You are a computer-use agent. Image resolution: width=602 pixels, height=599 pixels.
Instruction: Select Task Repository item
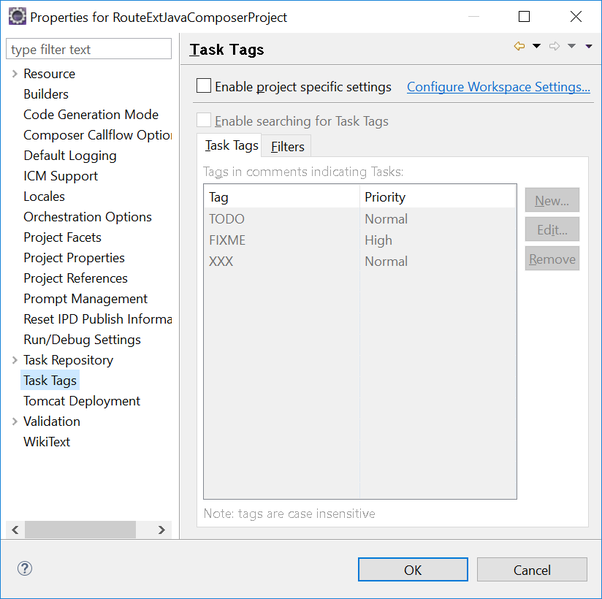tap(68, 360)
